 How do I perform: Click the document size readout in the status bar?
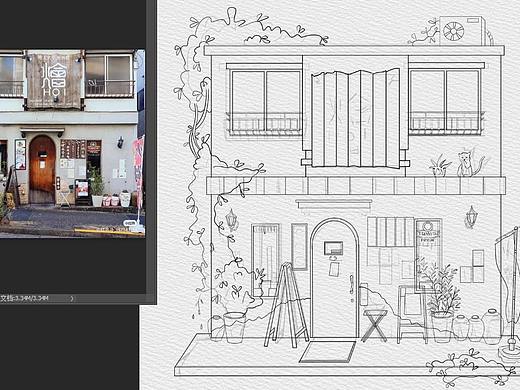tap(24, 298)
